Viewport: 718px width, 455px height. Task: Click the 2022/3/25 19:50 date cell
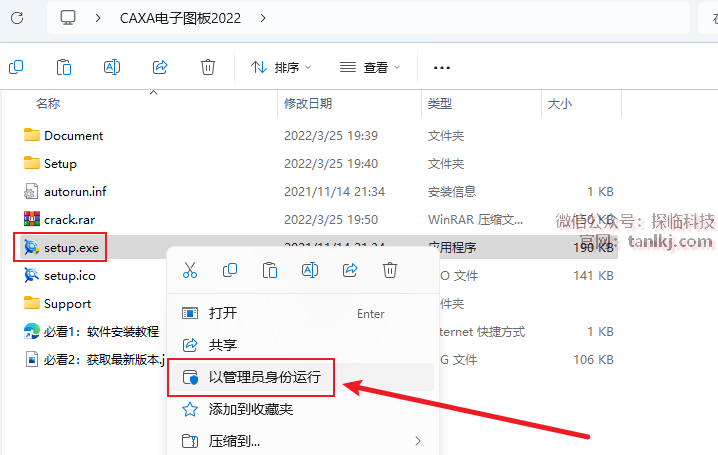(331, 220)
